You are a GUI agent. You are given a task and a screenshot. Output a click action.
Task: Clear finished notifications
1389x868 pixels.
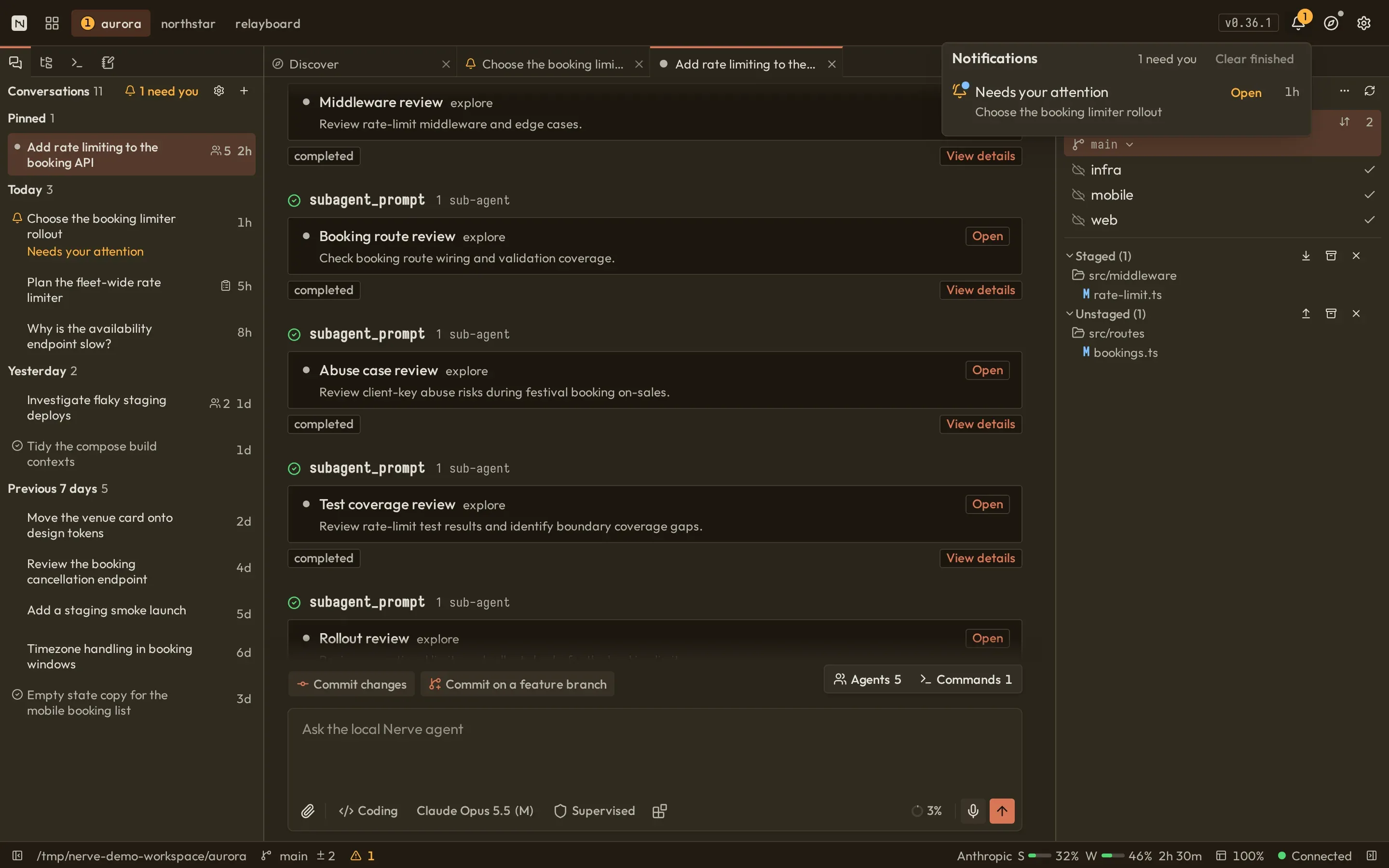coord(1254,58)
